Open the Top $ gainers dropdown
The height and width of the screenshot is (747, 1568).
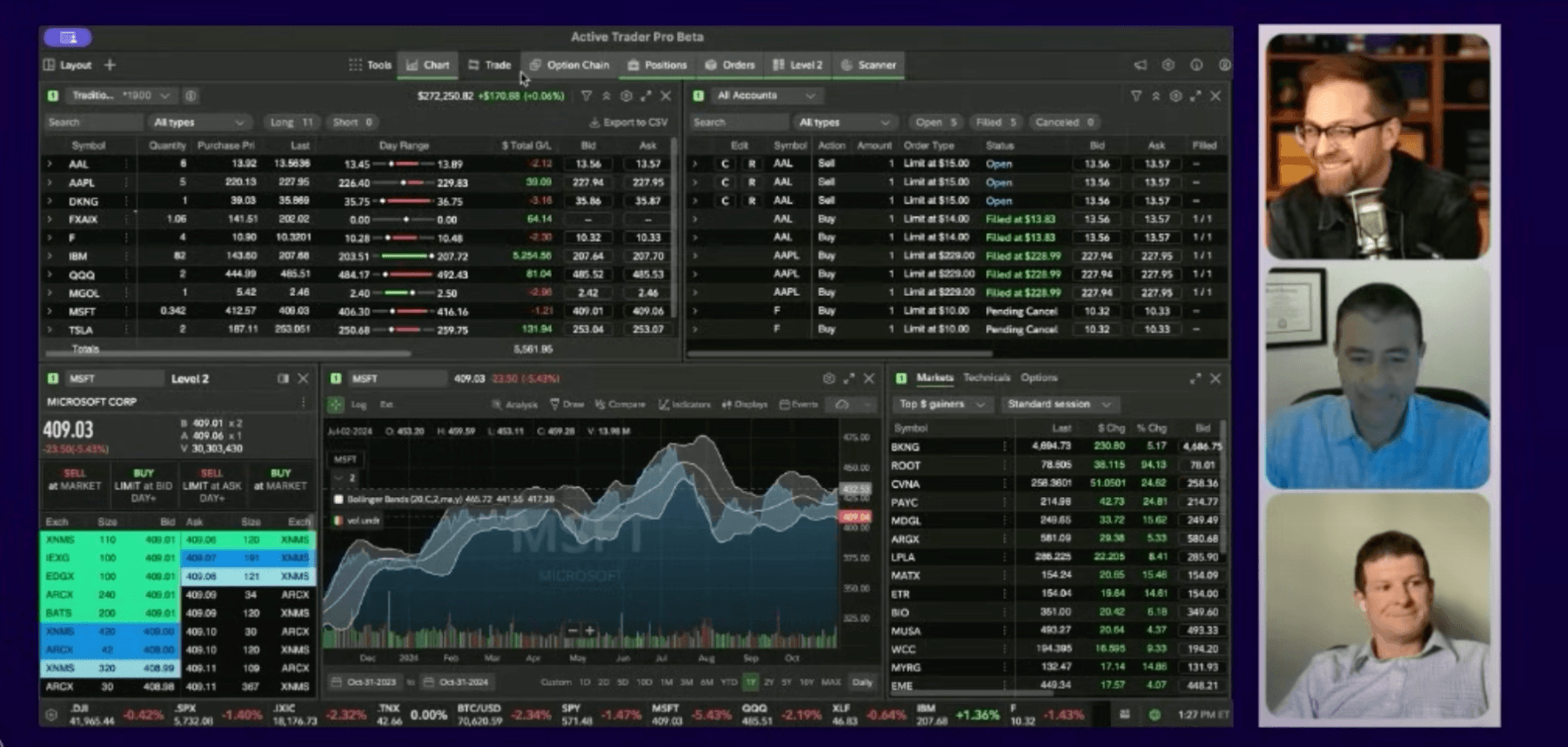pos(941,404)
